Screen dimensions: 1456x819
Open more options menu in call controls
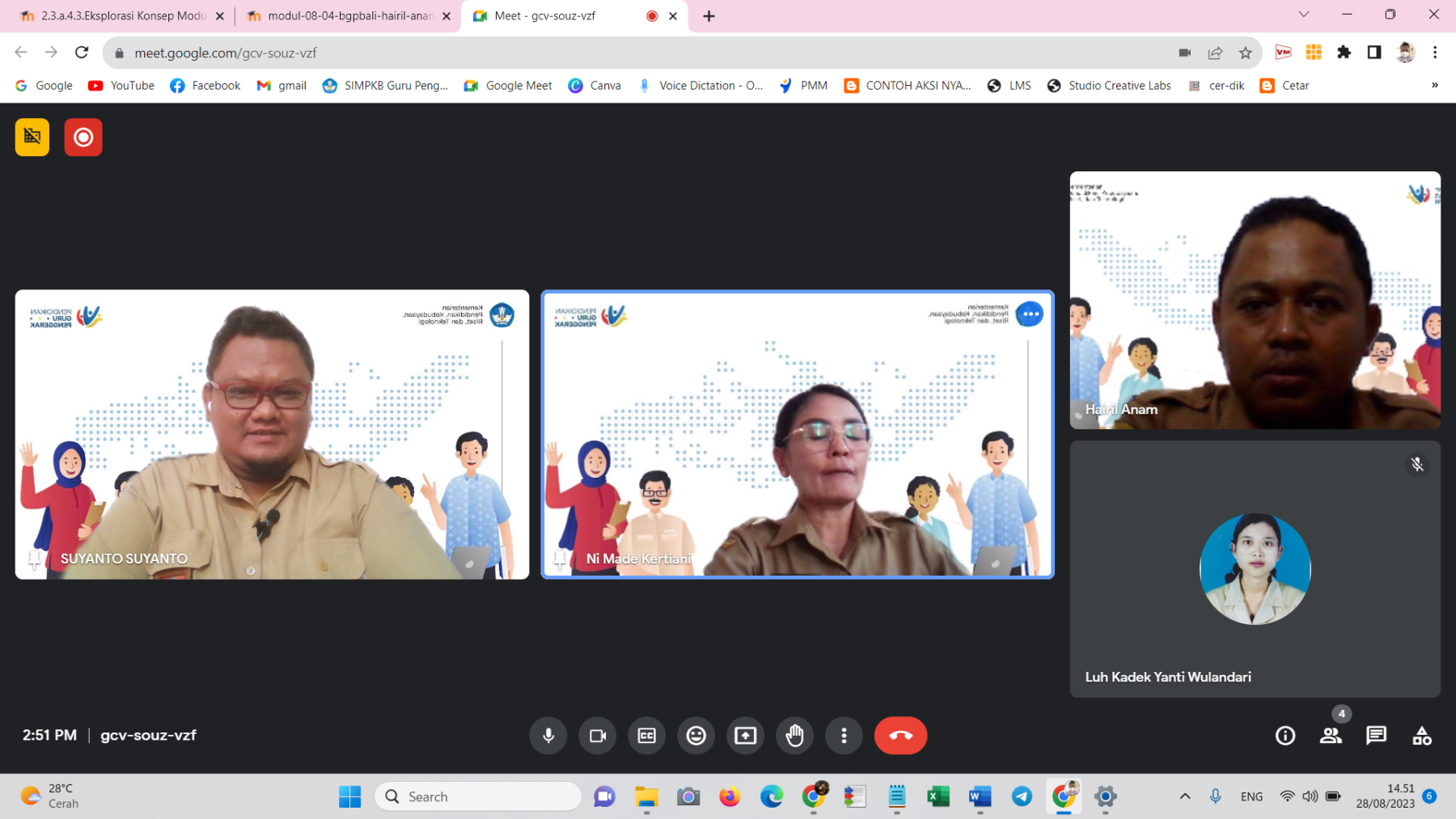coord(844,736)
